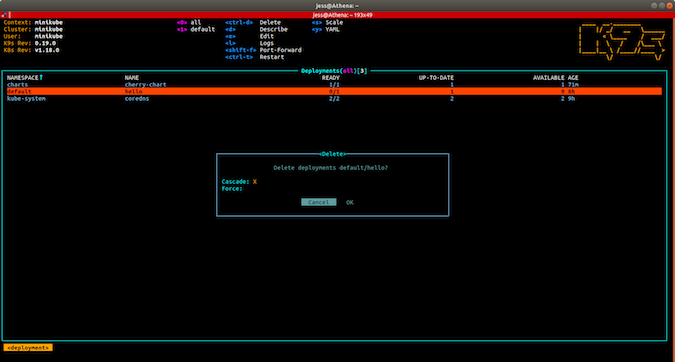Select the 'all' namespace shortcut
This screenshot has width=675, height=362.
(x=189, y=22)
